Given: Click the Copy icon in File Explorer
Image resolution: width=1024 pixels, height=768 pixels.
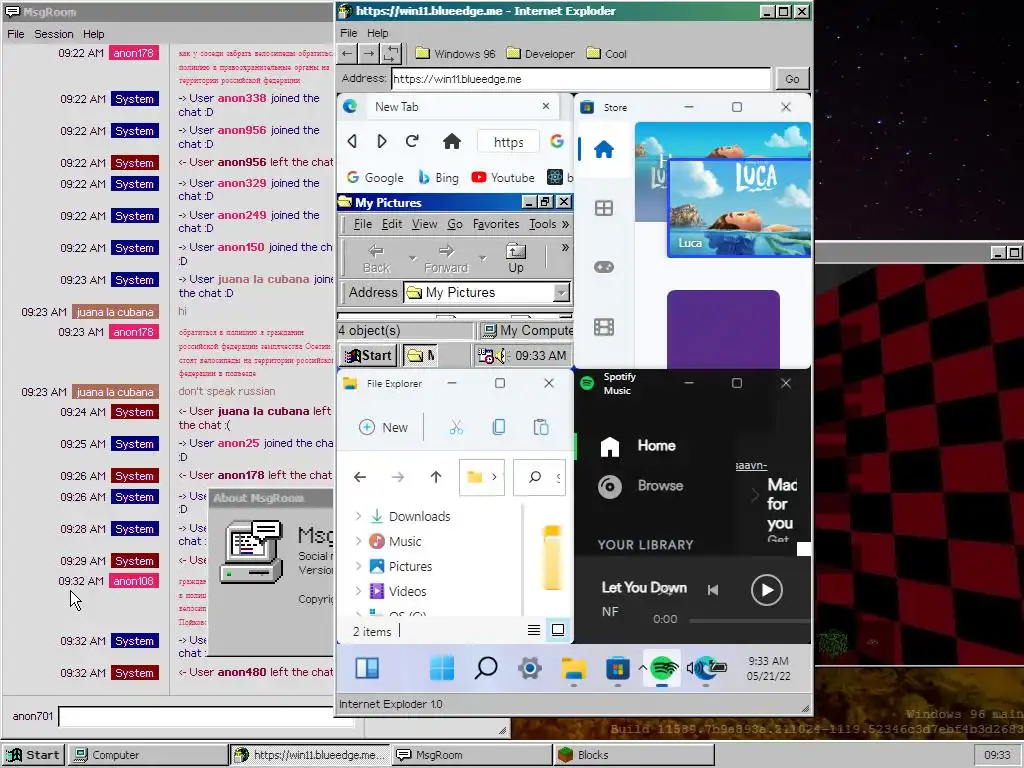Looking at the screenshot, I should 498,427.
